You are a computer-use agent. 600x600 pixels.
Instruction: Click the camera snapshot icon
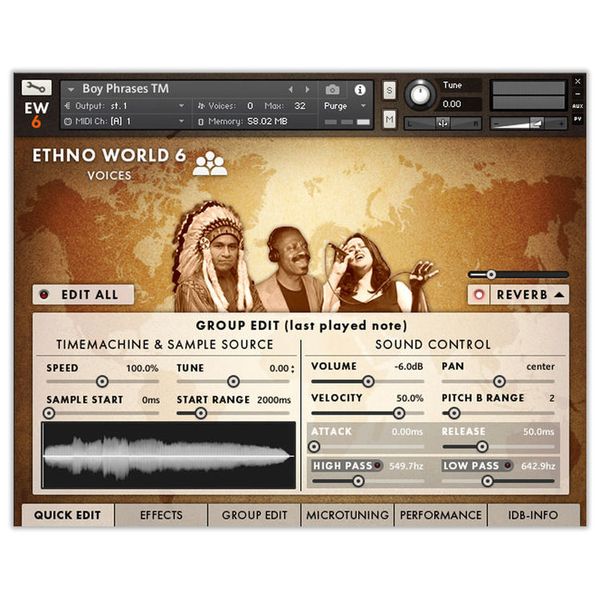tap(332, 90)
